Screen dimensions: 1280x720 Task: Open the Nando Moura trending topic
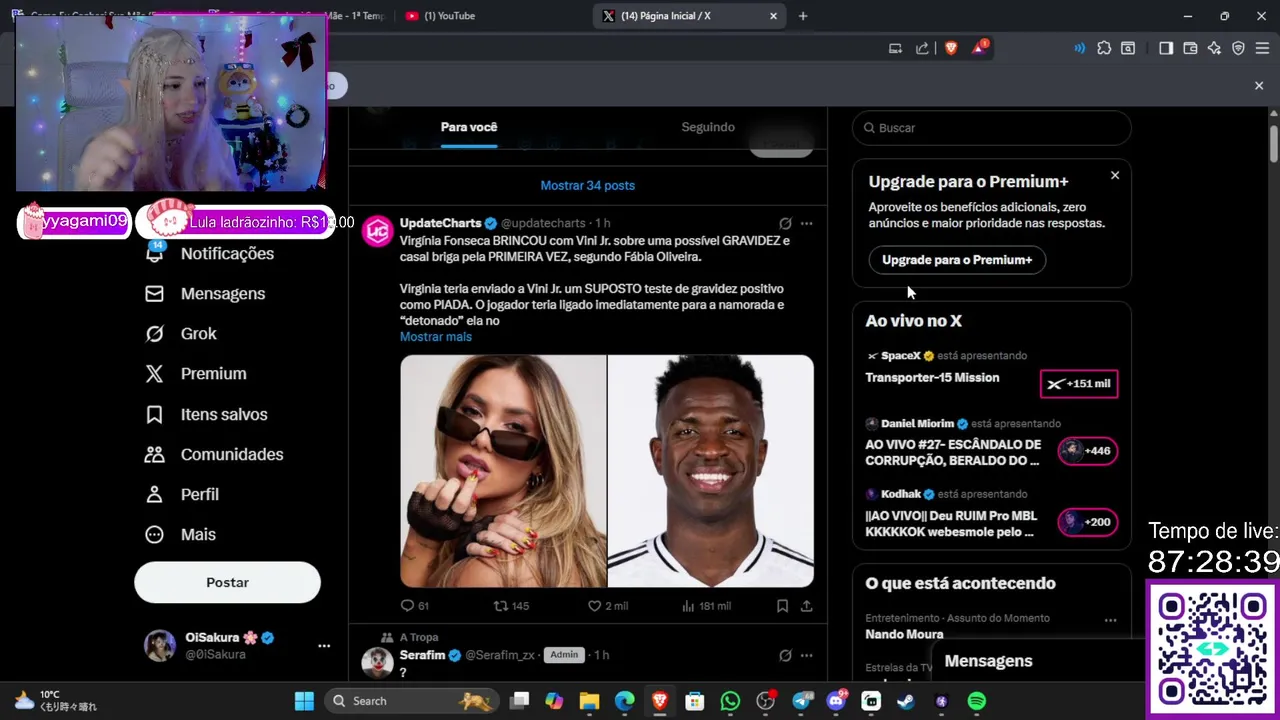pos(904,634)
